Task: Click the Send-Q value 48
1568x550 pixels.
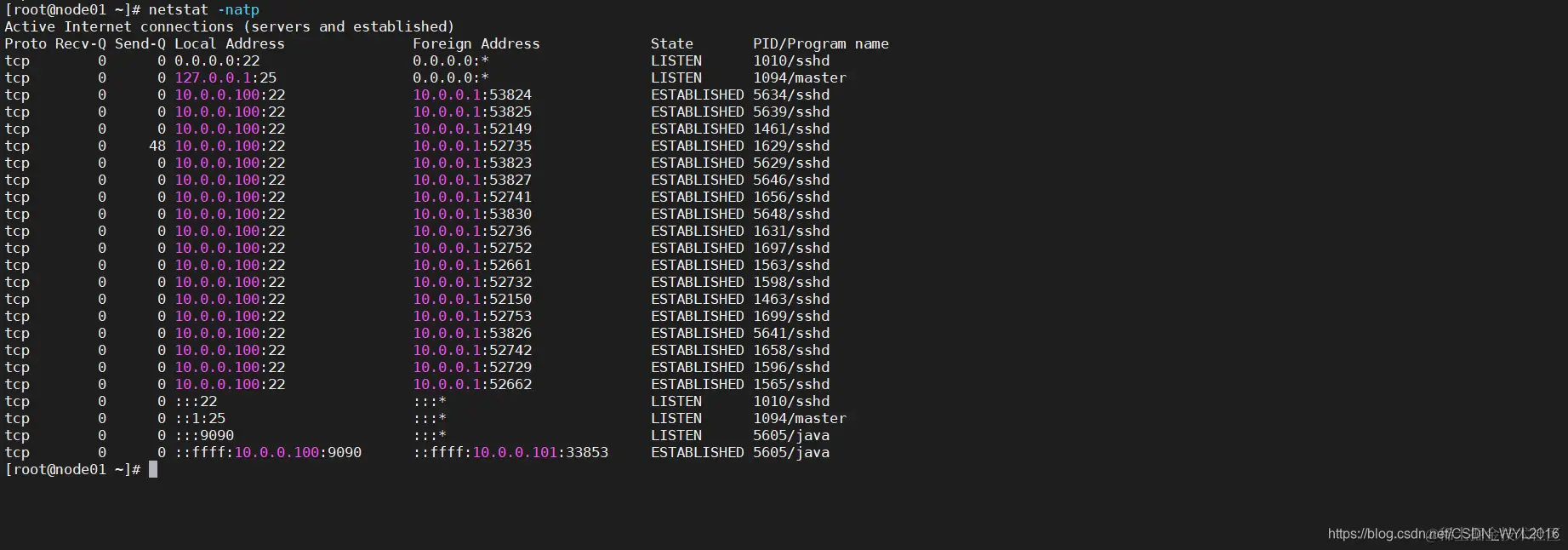Action: [157, 146]
